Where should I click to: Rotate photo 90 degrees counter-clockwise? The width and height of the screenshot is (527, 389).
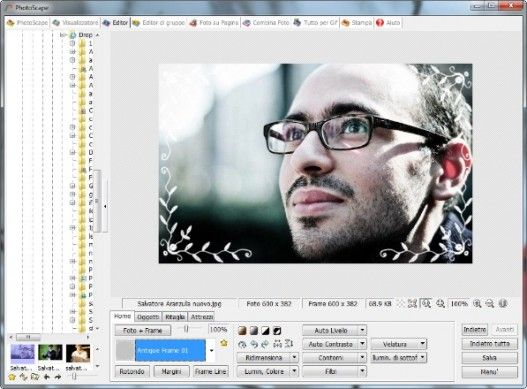(x=254, y=344)
